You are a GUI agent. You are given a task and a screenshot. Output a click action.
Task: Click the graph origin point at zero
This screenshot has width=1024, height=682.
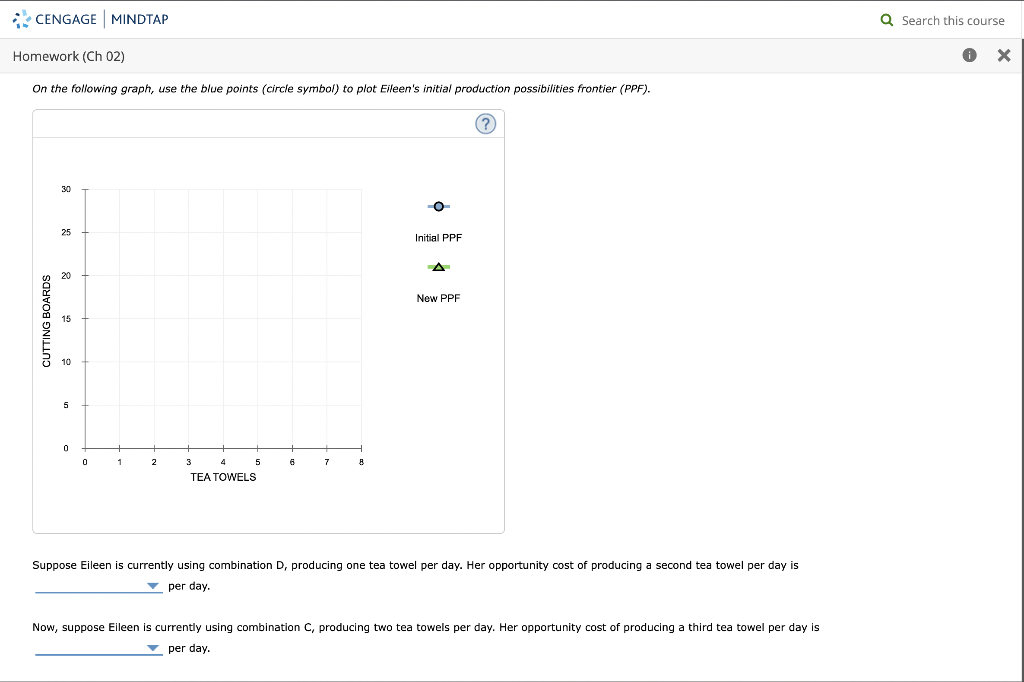point(85,448)
